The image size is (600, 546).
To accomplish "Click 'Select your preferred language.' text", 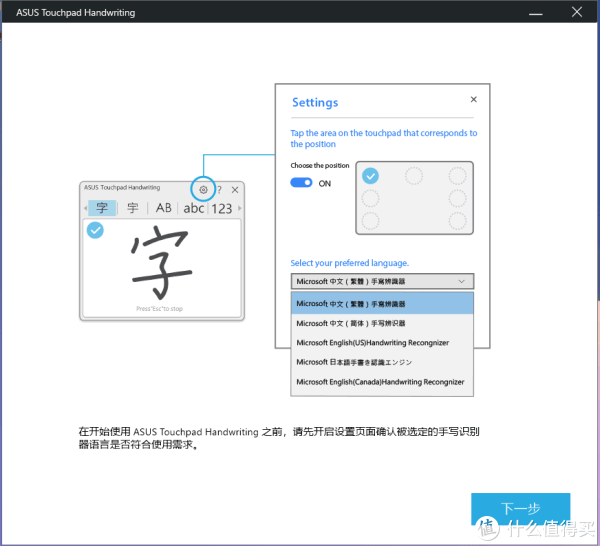I will (x=350, y=263).
